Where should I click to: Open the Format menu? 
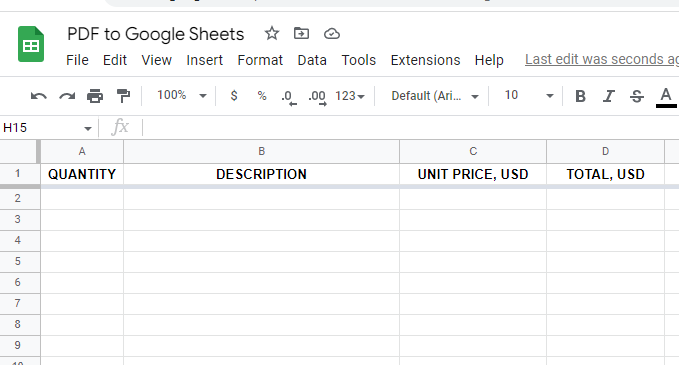[260, 60]
